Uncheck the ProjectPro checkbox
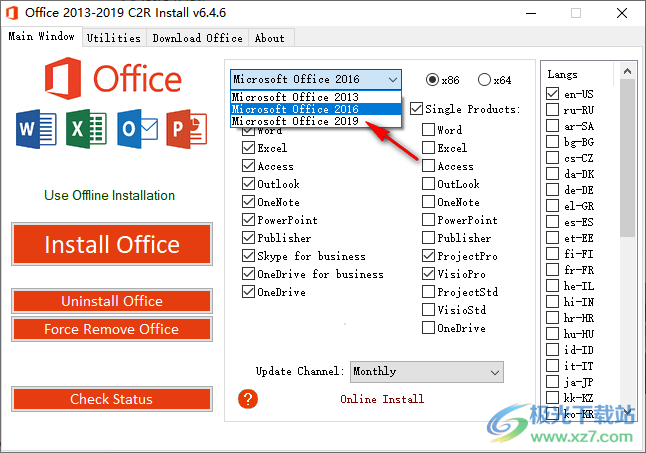 pyautogui.click(x=428, y=256)
